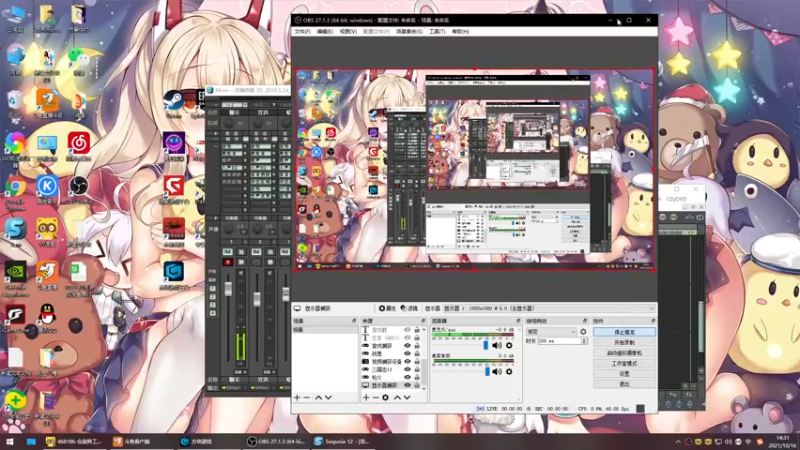The width and height of the screenshot is (800, 450).
Task: Click the sources list vertical scrollbar
Action: 424,357
